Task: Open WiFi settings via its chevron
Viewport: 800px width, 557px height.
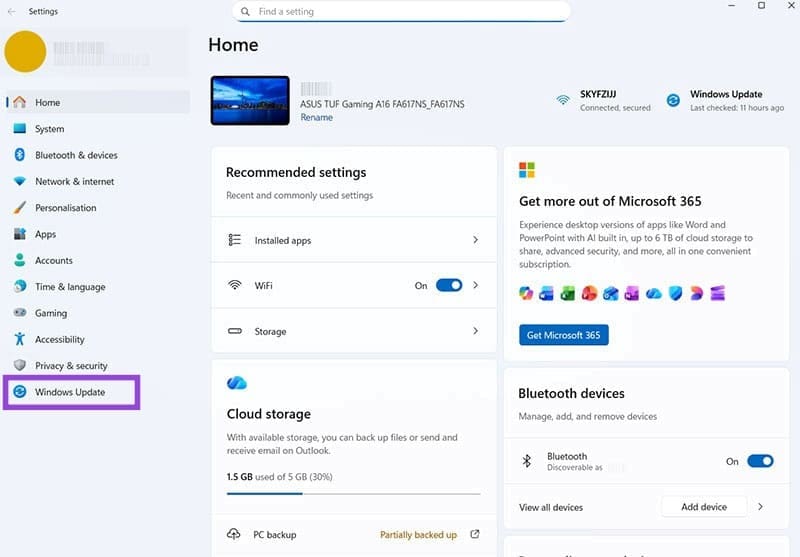Action: [x=476, y=285]
